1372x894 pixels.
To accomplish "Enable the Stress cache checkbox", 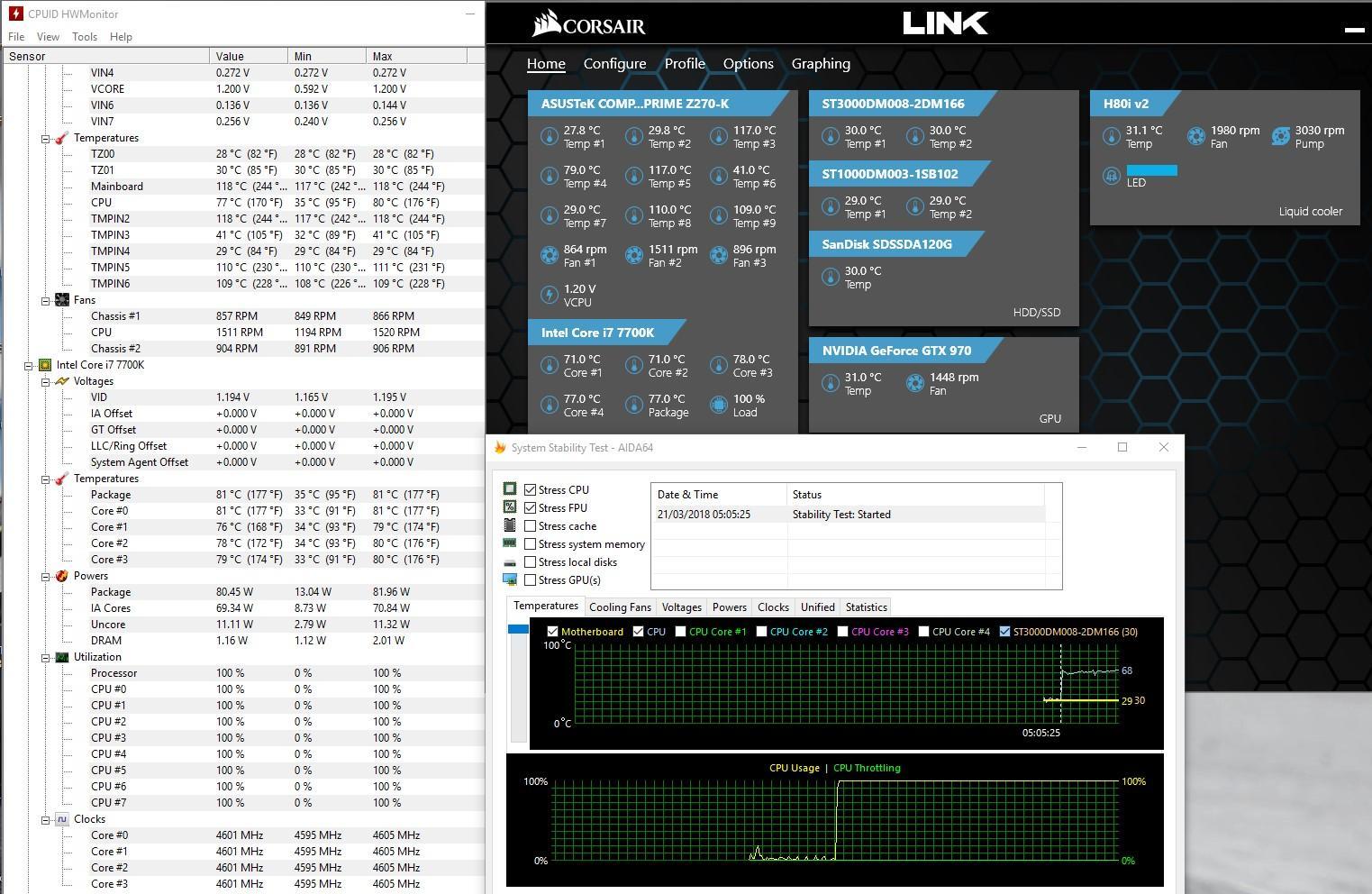I will pyautogui.click(x=531, y=526).
